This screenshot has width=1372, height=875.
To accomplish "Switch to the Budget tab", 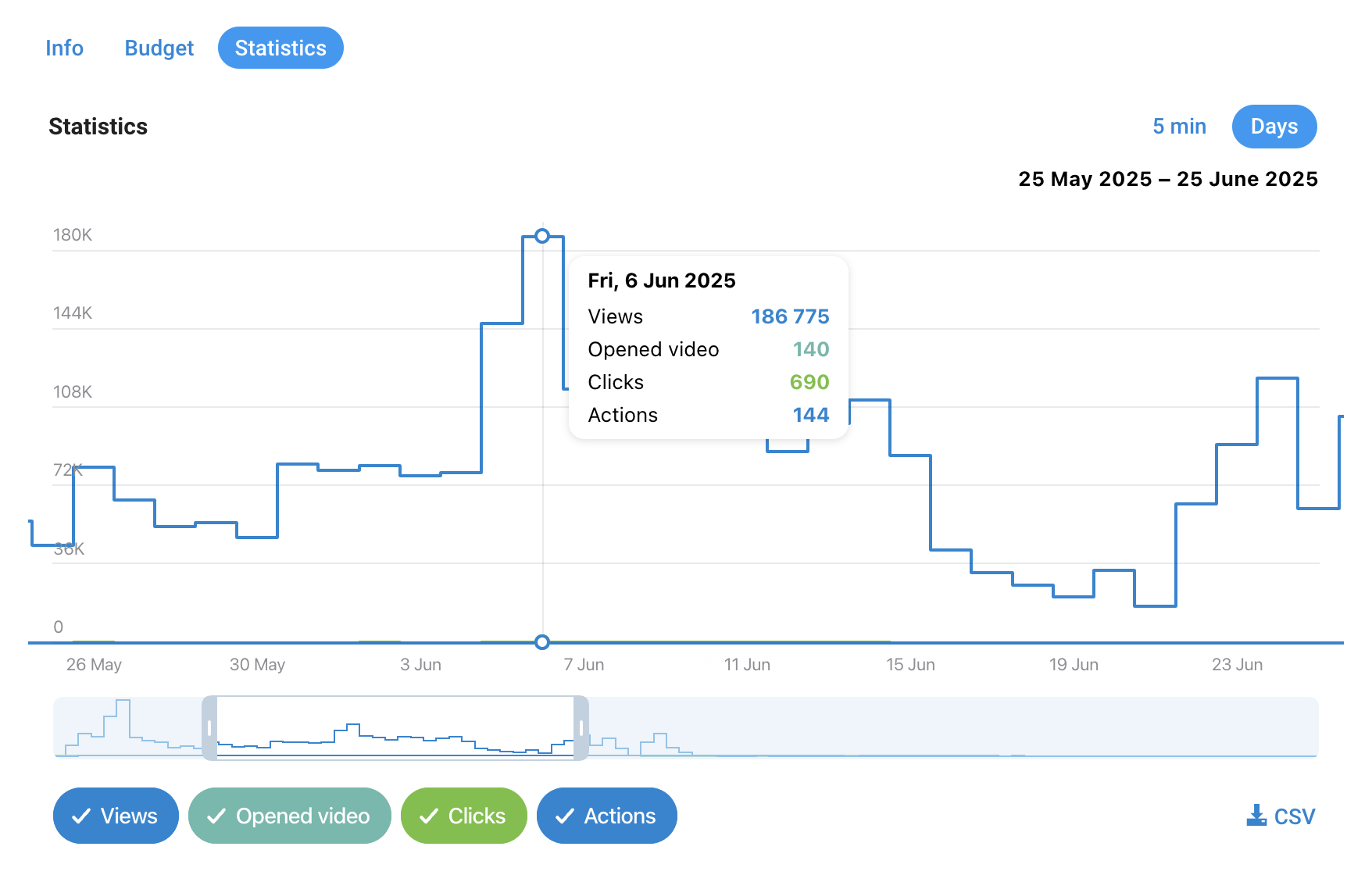I will pos(159,48).
